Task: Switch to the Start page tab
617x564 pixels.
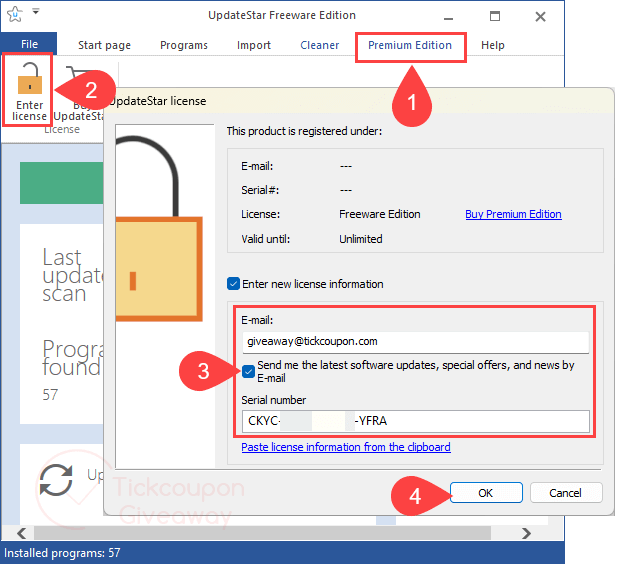Action: [x=104, y=45]
